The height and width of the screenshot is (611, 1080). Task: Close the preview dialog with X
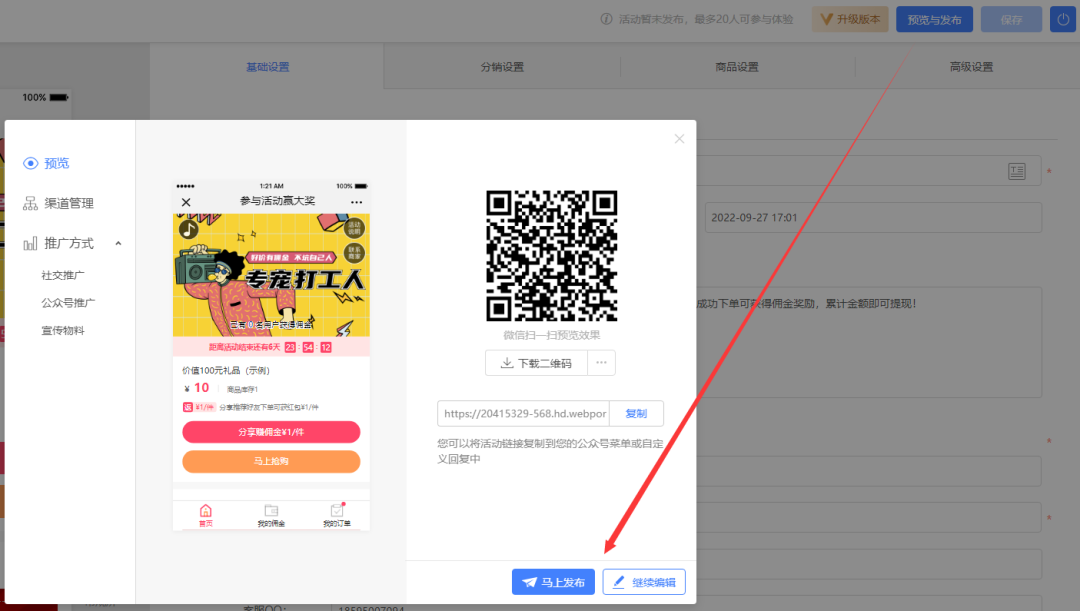679,138
